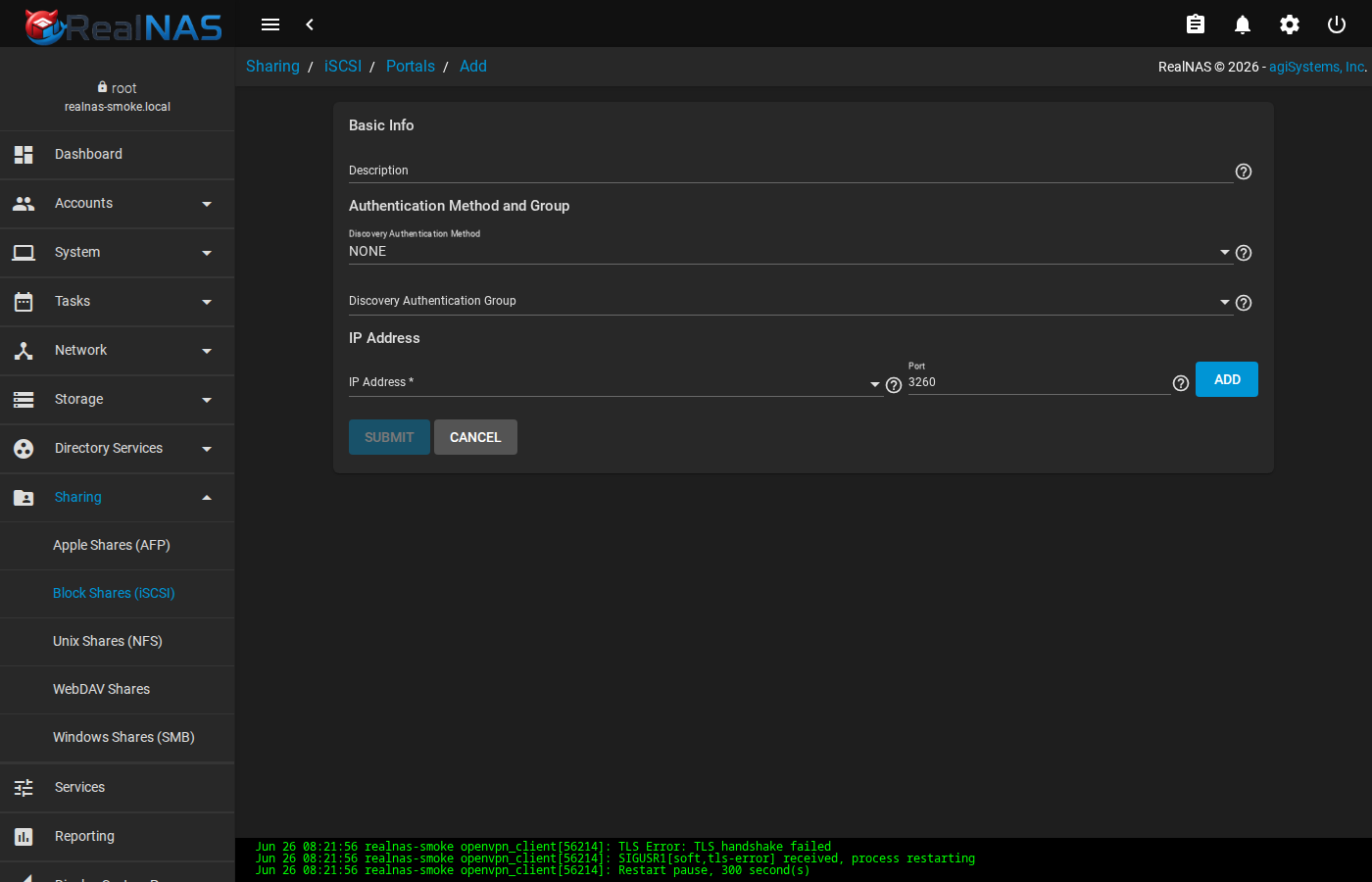Click the Tasks calendar icon
The width and height of the screenshot is (1372, 882).
[x=24, y=302]
